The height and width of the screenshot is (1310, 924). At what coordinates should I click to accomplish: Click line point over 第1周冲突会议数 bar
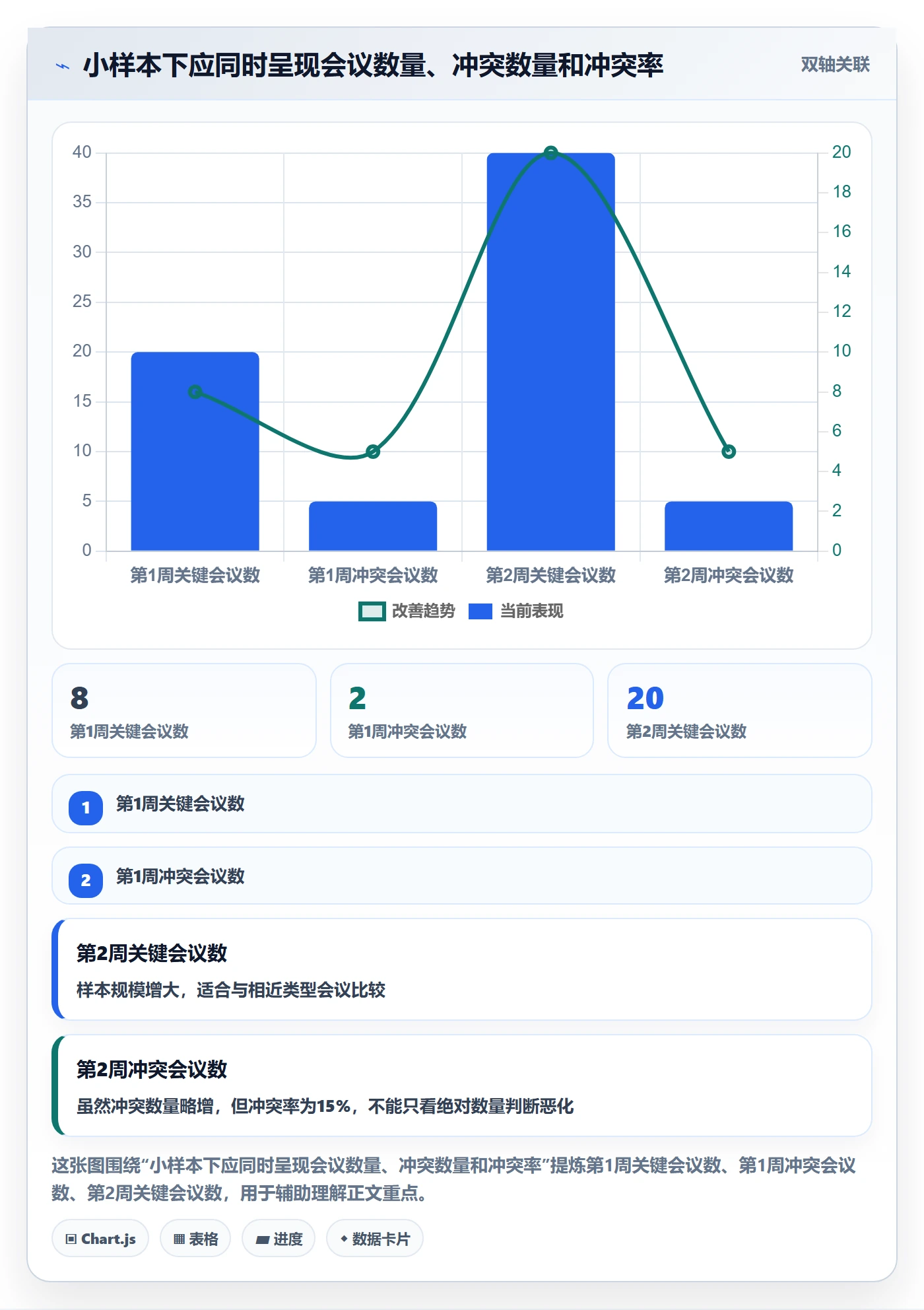pos(373,452)
